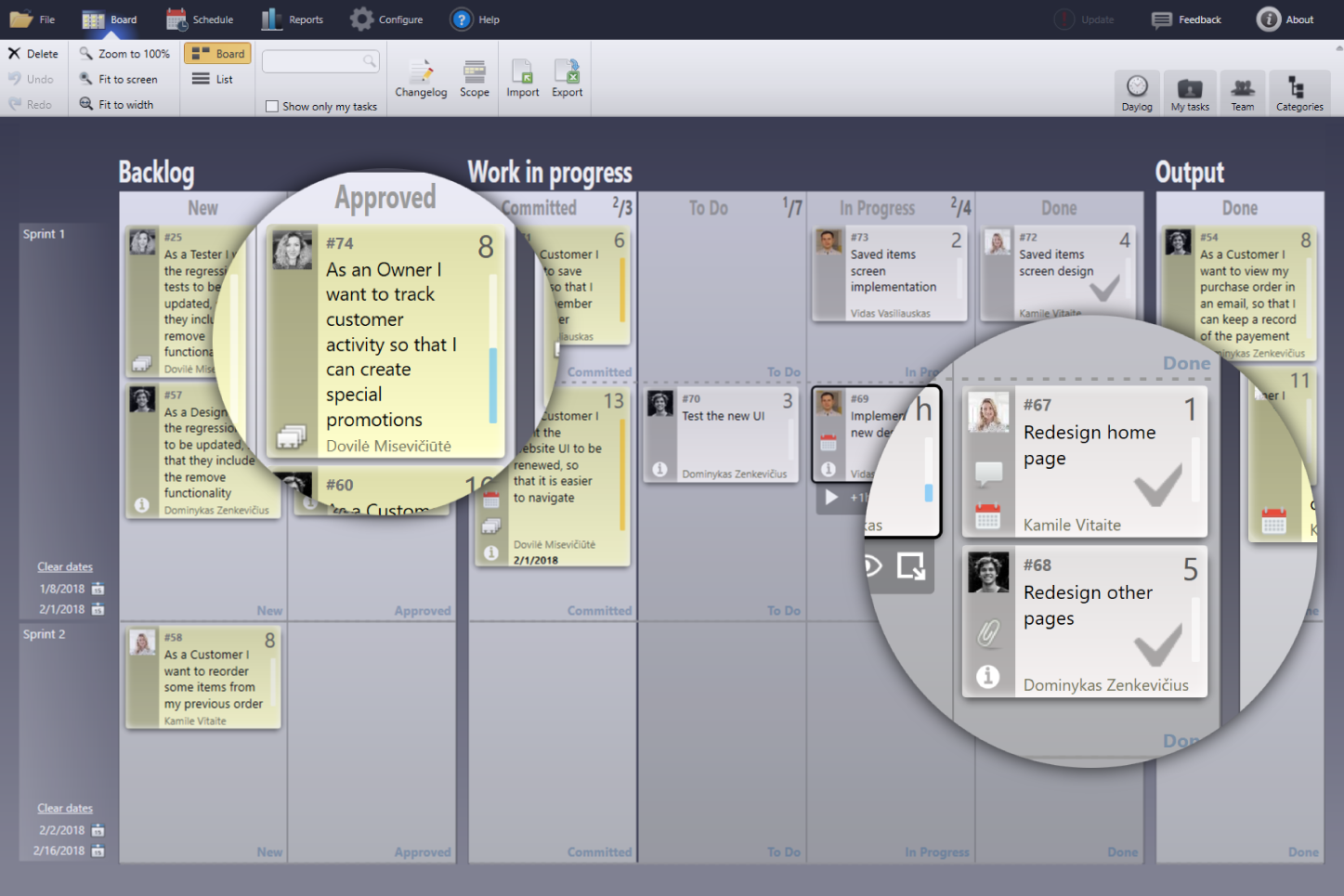The width and height of the screenshot is (1344, 896).
Task: Select task card #73 Saved items implementation
Action: (x=889, y=275)
